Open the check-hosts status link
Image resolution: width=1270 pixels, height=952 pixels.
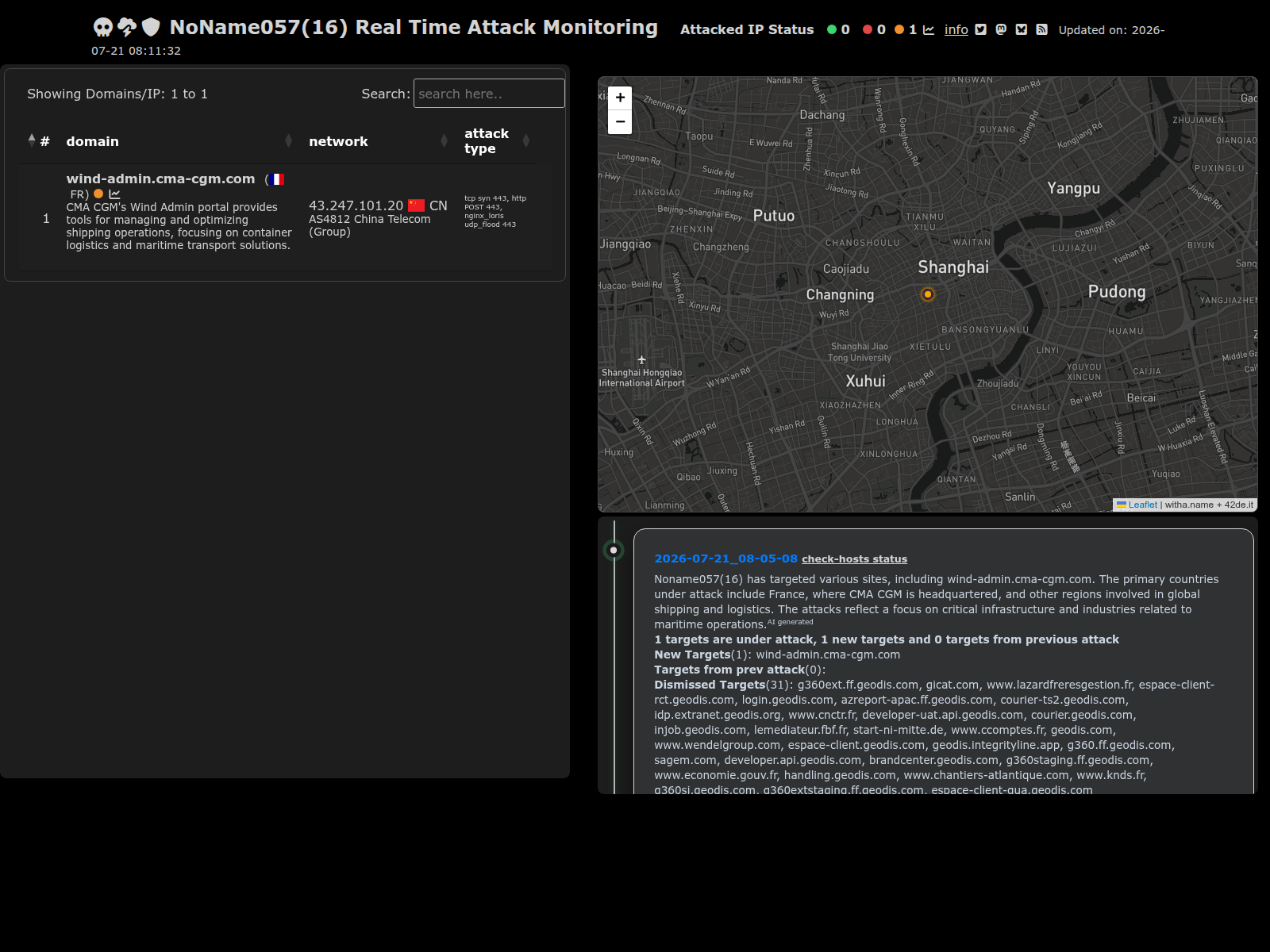point(854,559)
